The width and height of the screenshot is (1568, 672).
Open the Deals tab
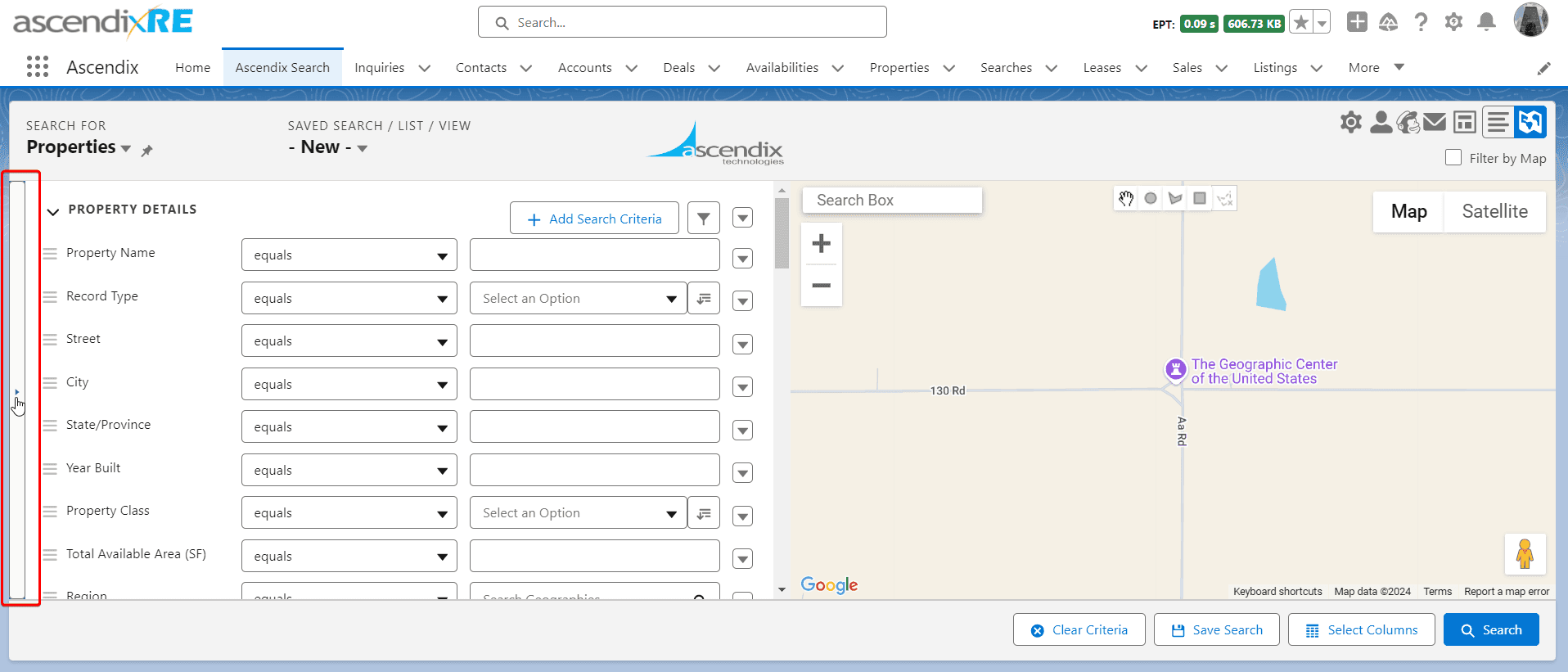(x=678, y=68)
